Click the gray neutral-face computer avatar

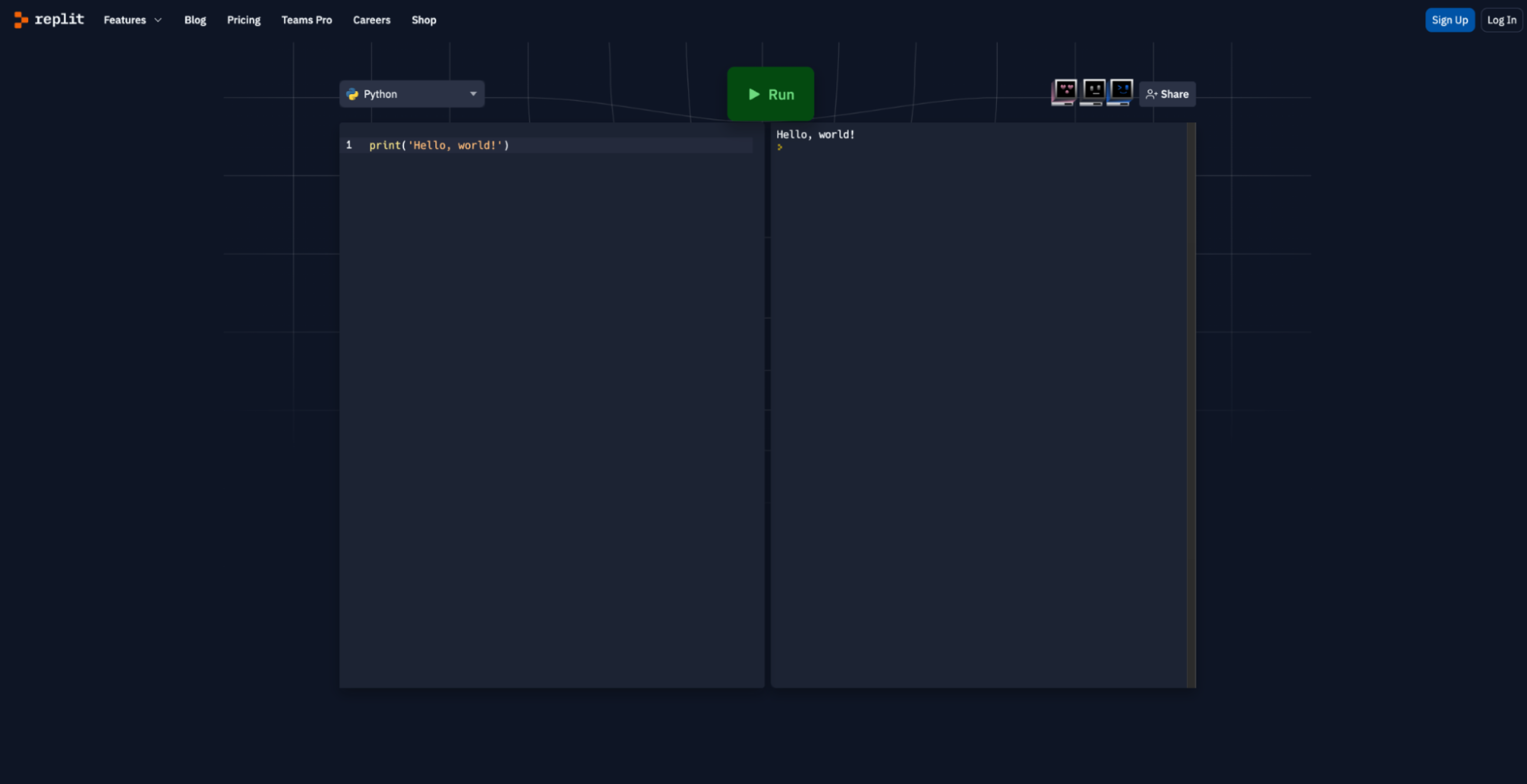(x=1092, y=93)
